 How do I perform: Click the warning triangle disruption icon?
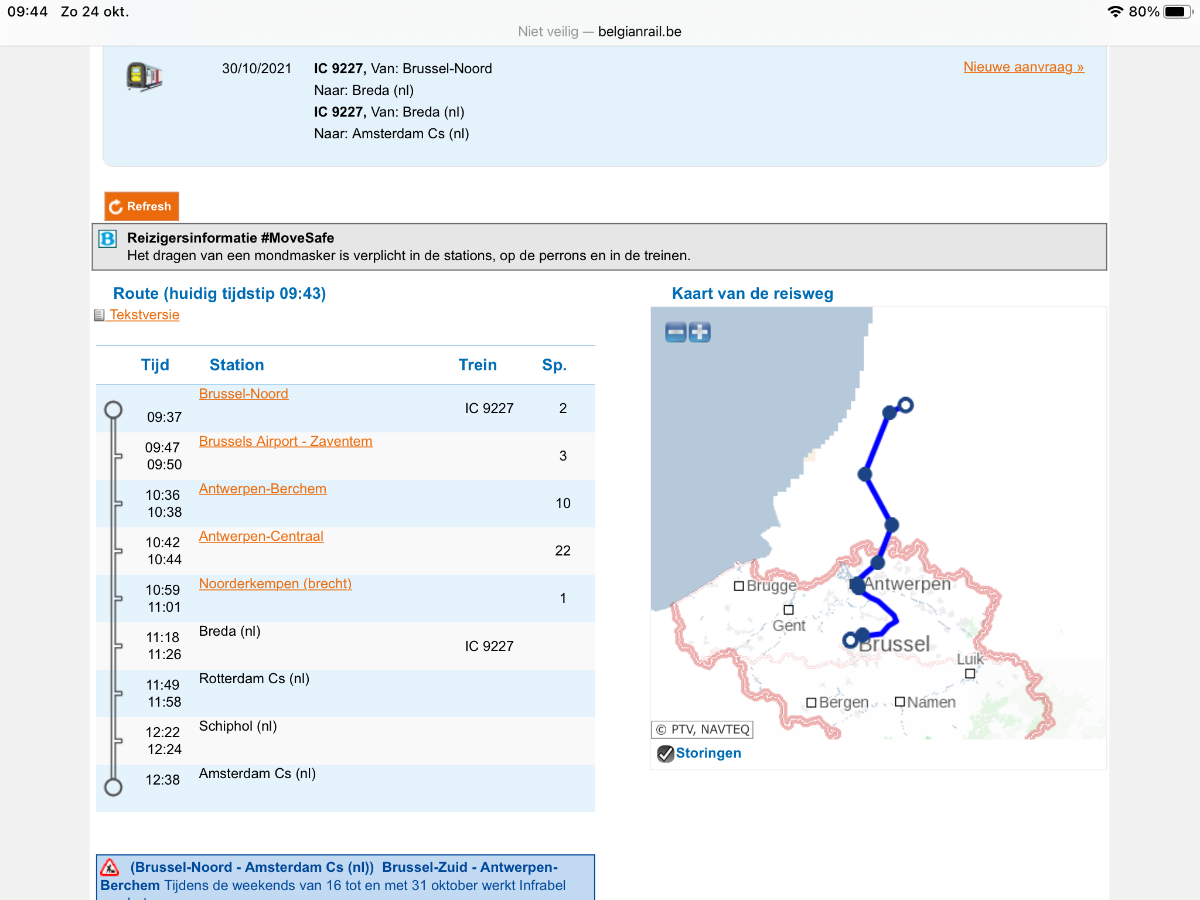pyautogui.click(x=110, y=867)
